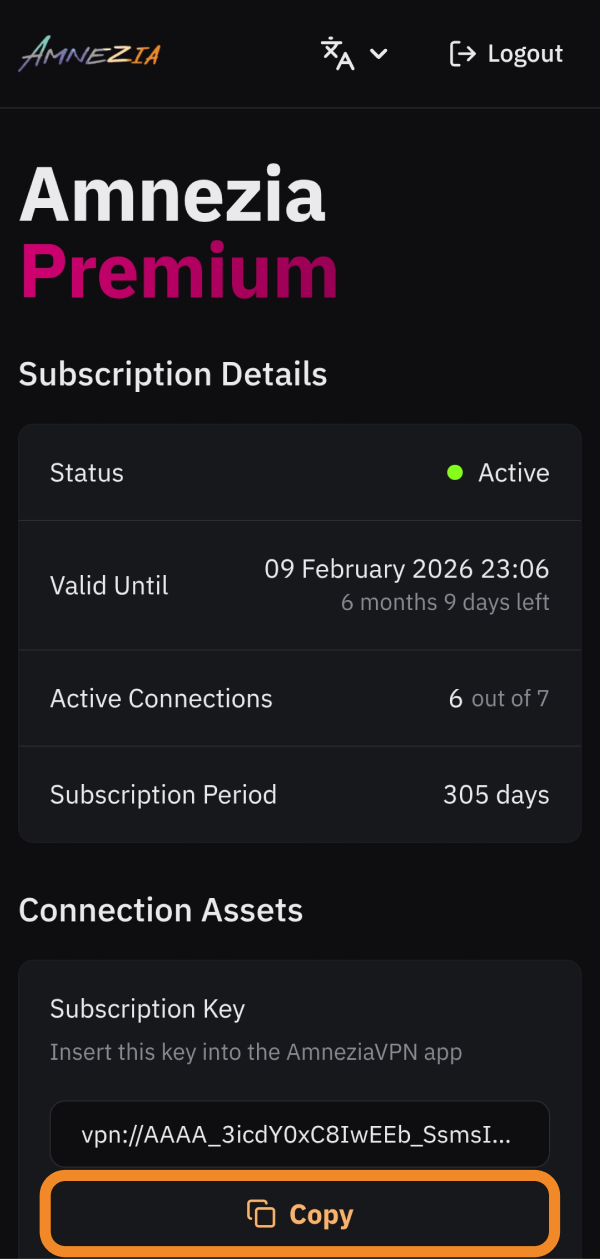Screen dimensions: 600x1259
Task: Click the 09 February 2026 date
Action: (x=406, y=570)
